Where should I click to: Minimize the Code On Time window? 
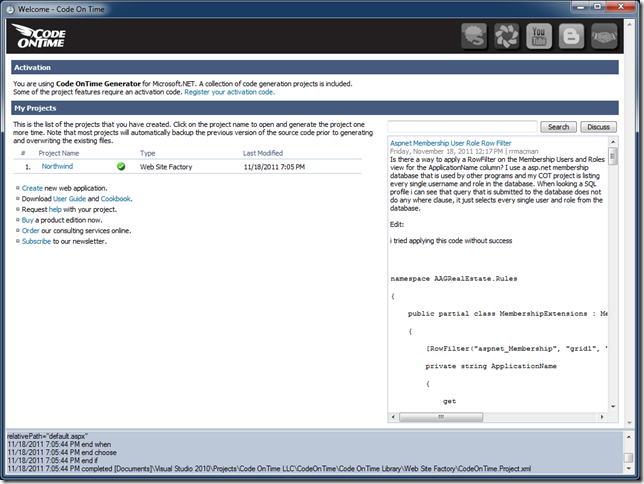(580, 7)
